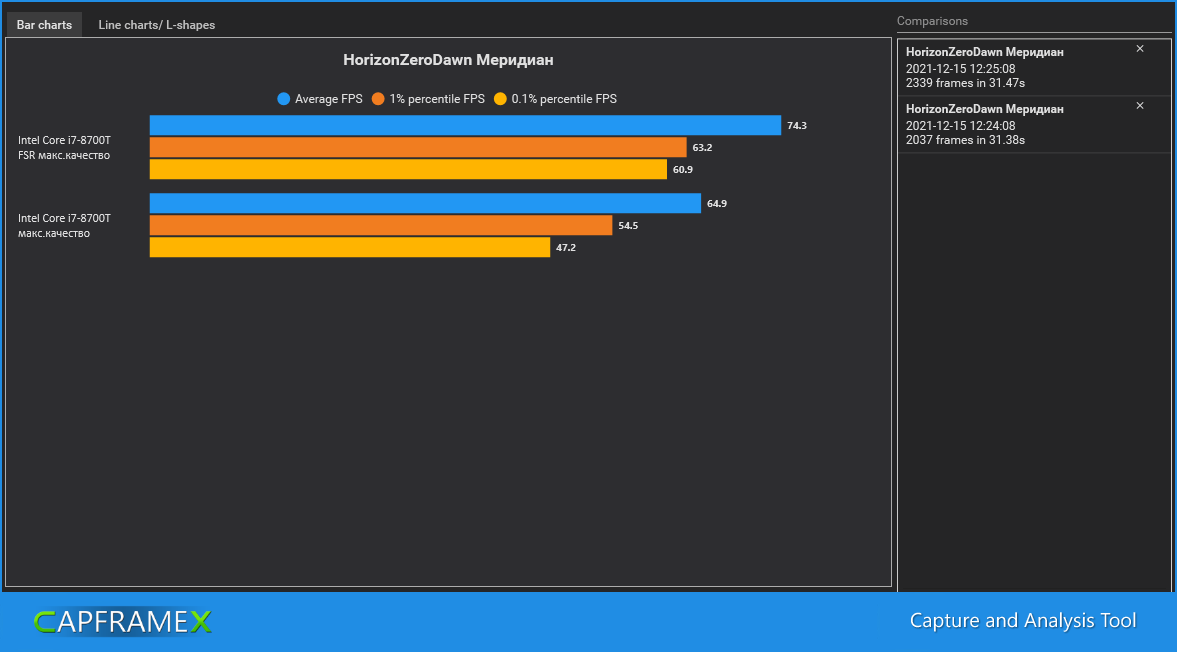Open the Line charts/ L-shapes tab
Viewport: 1177px width, 652px height.
coord(156,25)
